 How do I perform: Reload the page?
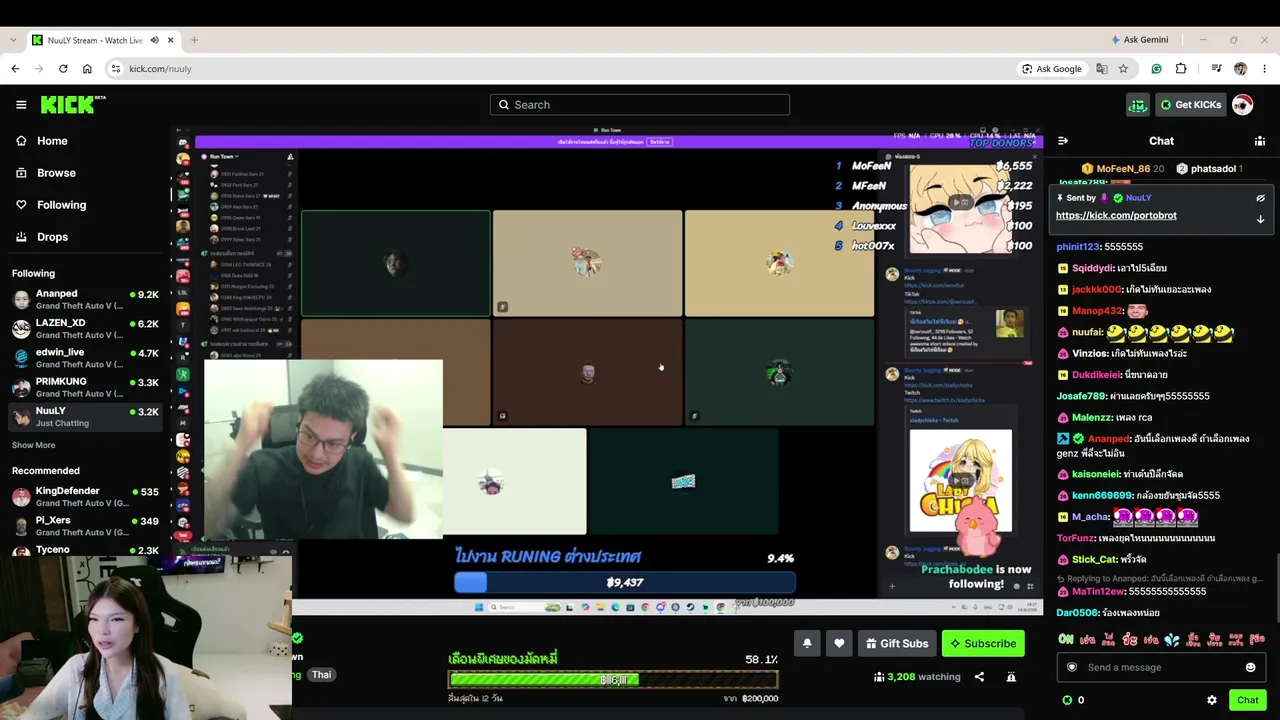click(63, 69)
